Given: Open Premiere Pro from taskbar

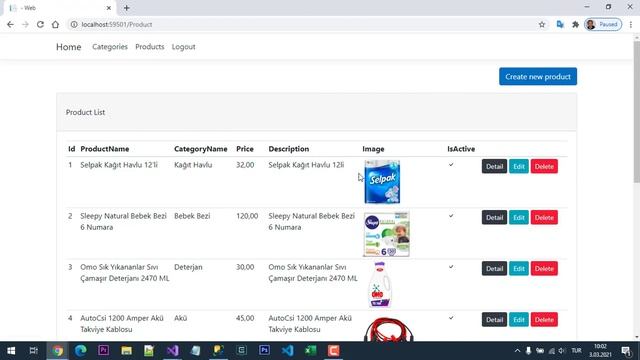Looking at the screenshot, I should 103,351.
